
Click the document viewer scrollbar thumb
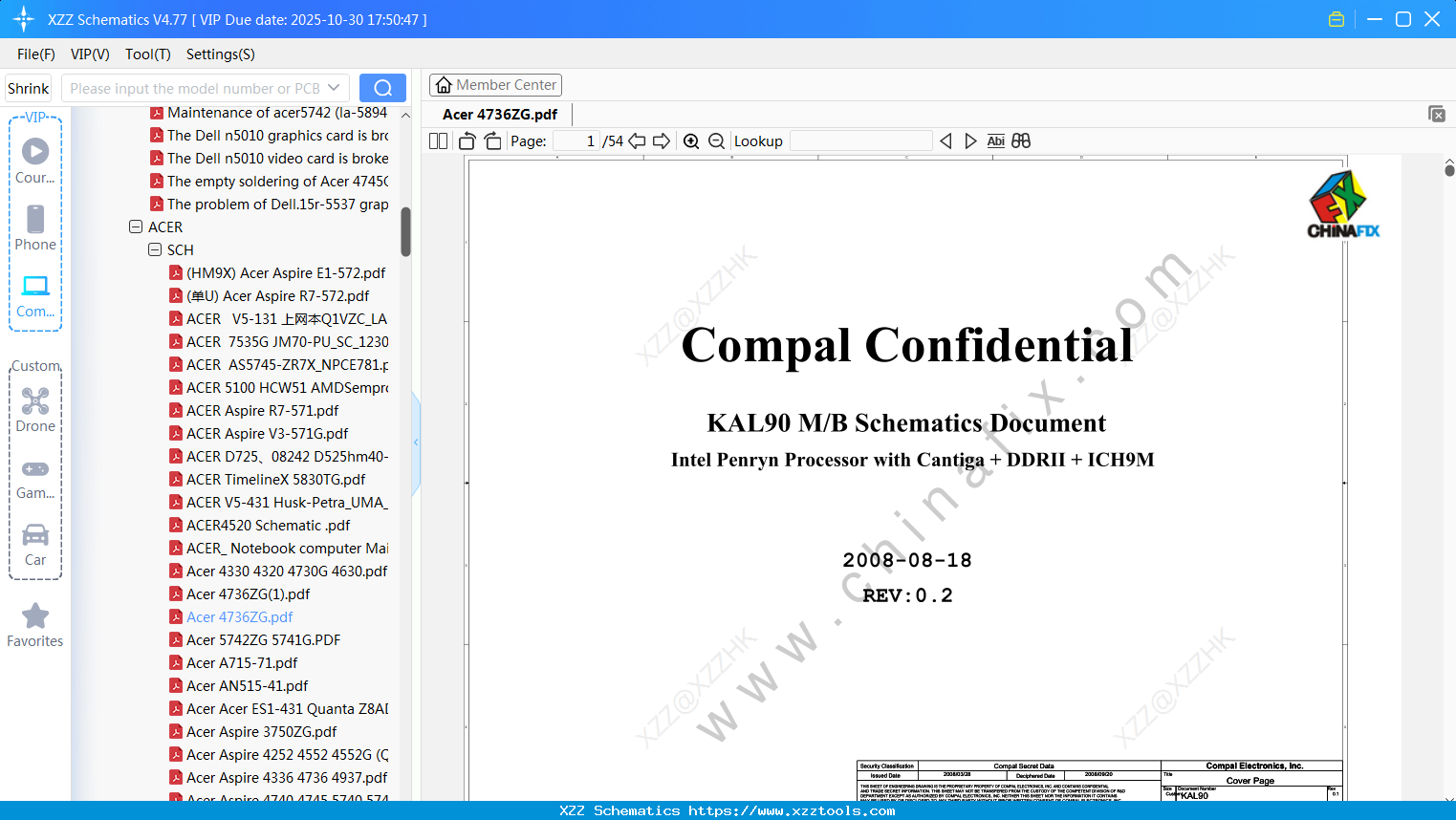pyautogui.click(x=1449, y=170)
